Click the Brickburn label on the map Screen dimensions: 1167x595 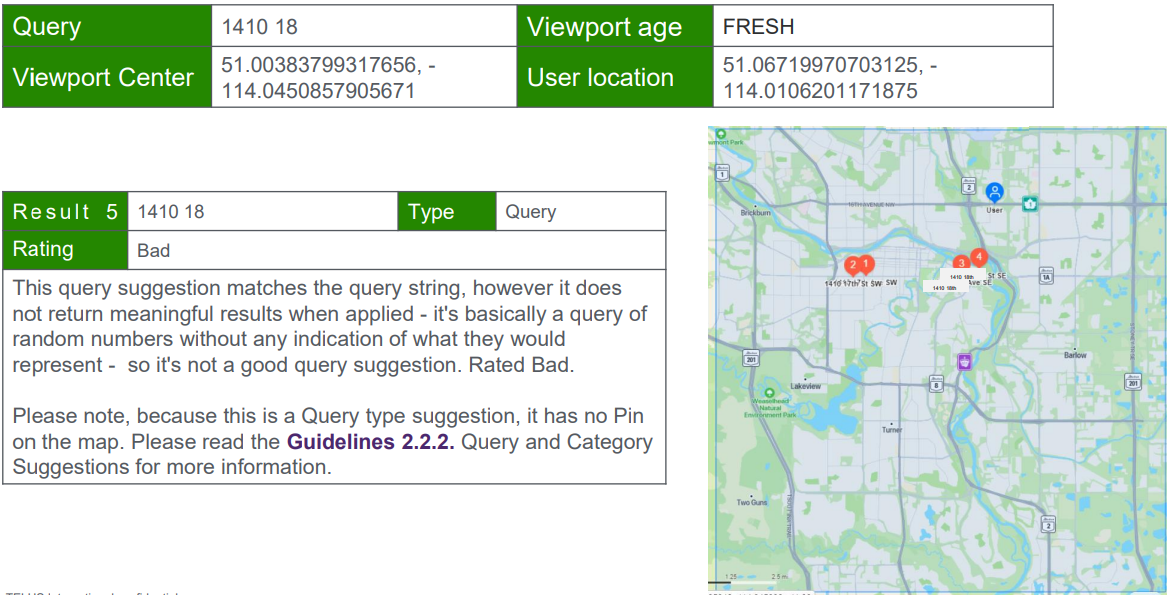756,213
